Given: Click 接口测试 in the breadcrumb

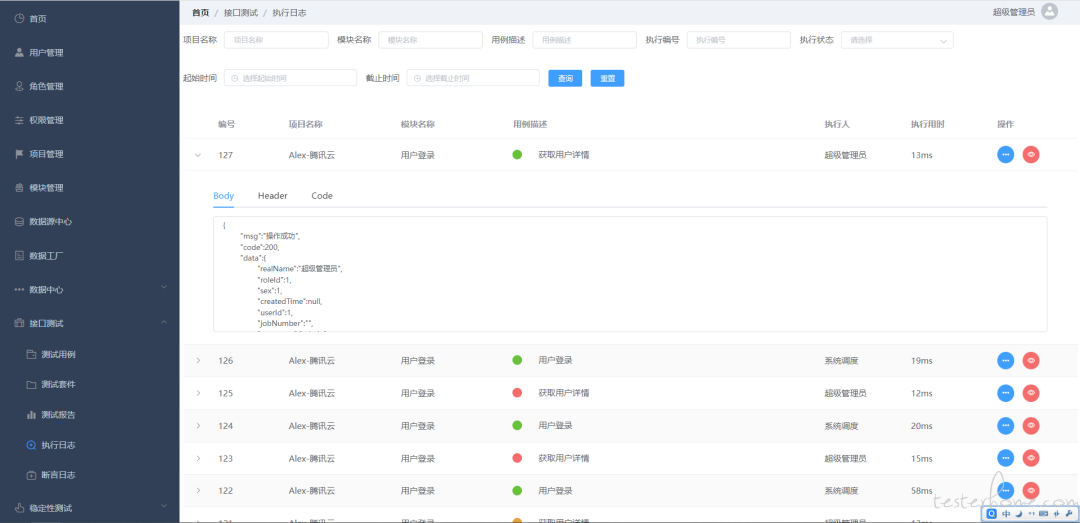Looking at the screenshot, I should tap(241, 12).
